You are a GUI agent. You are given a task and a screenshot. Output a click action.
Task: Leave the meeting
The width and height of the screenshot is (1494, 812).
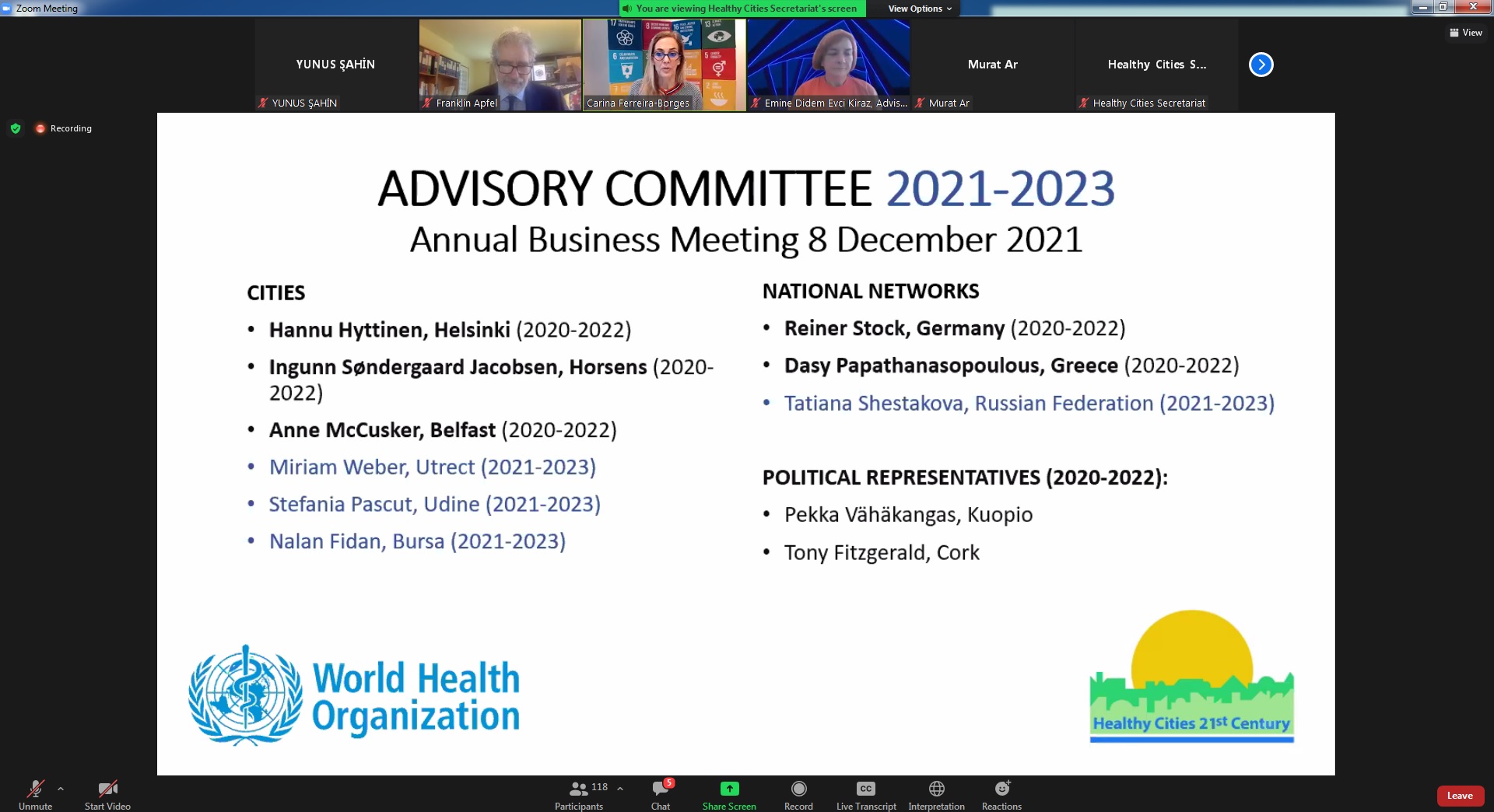1460,796
